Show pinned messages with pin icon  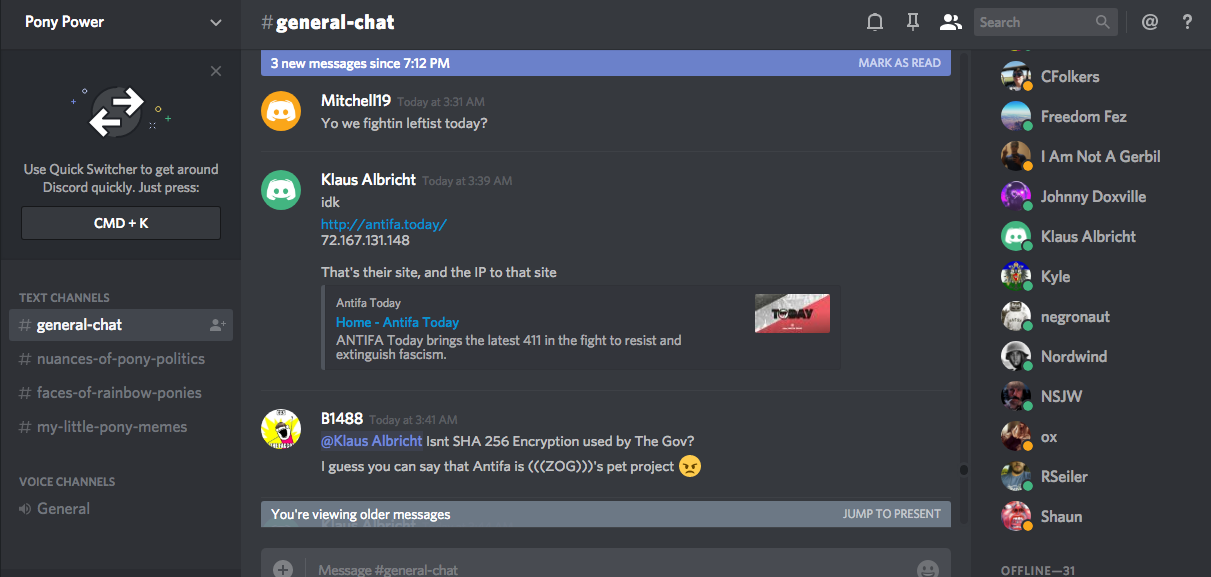point(912,22)
